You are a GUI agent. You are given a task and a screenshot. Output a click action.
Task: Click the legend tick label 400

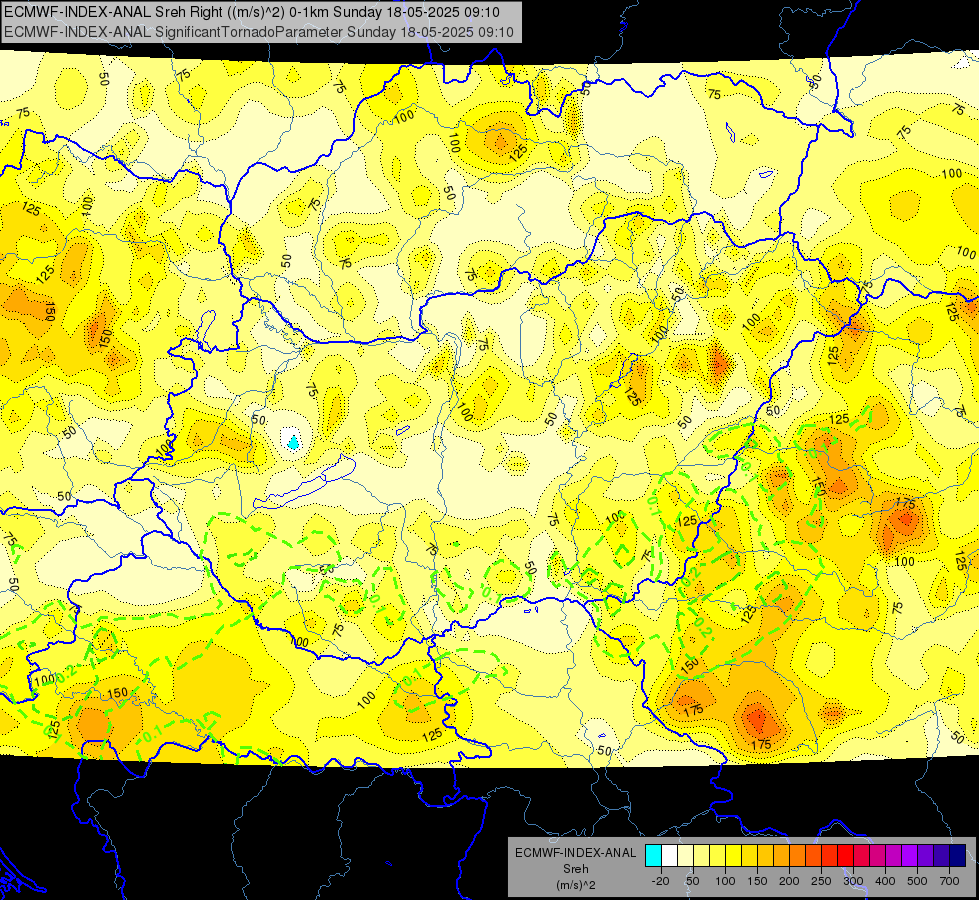click(x=885, y=881)
